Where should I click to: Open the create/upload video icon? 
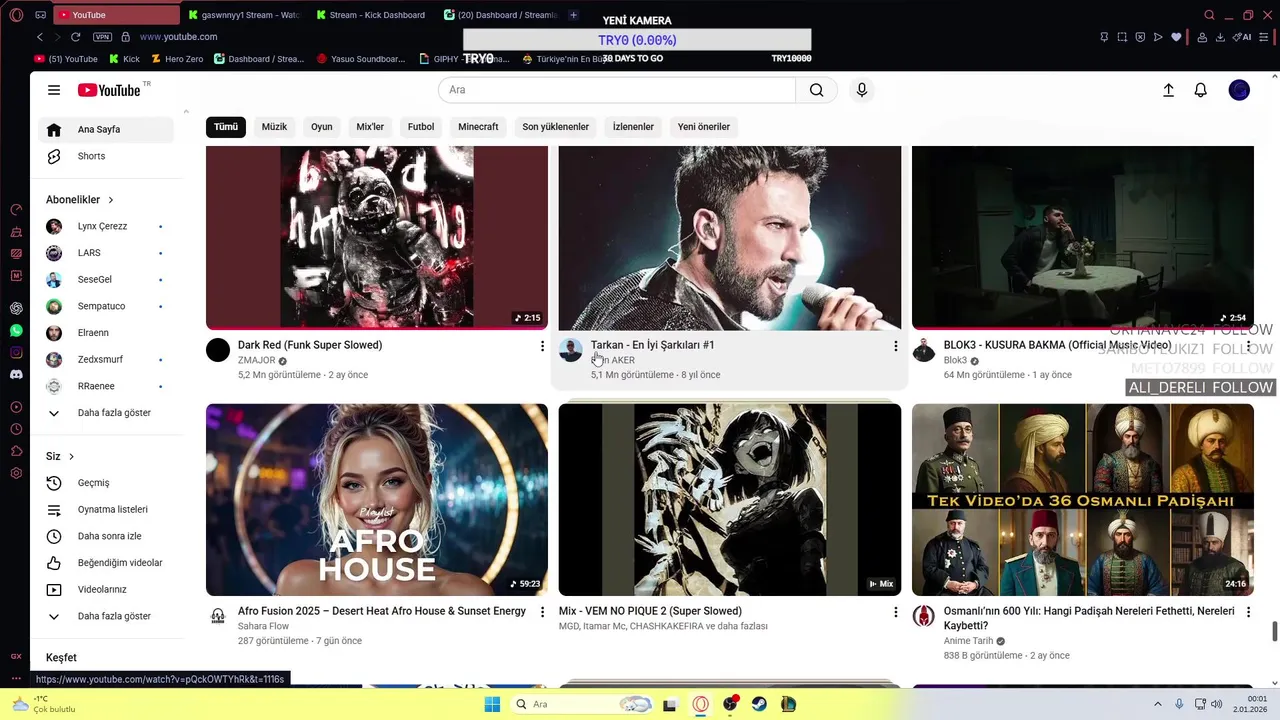coord(1168,90)
